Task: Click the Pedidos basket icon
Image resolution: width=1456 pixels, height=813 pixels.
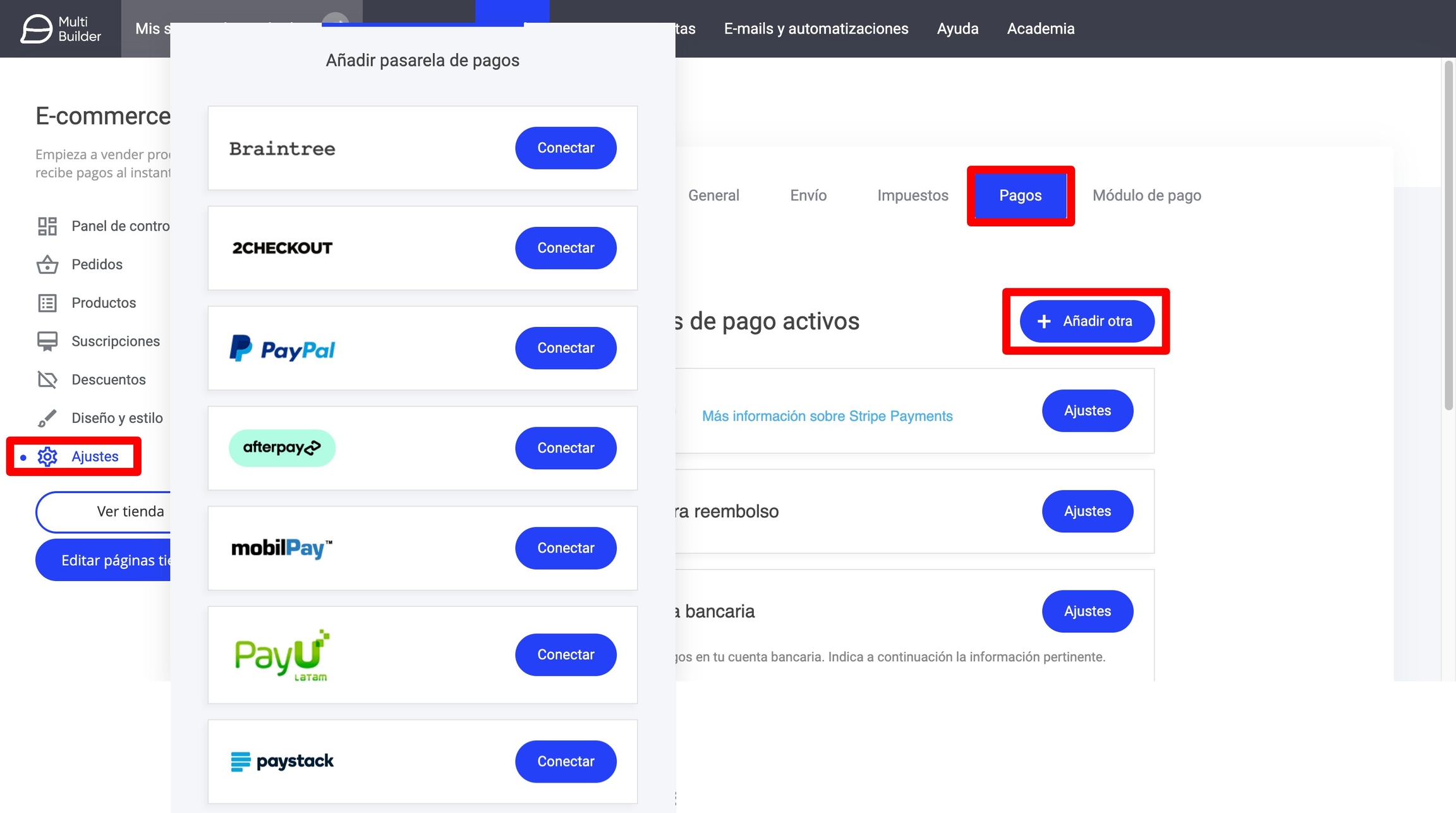Action: pyautogui.click(x=47, y=264)
